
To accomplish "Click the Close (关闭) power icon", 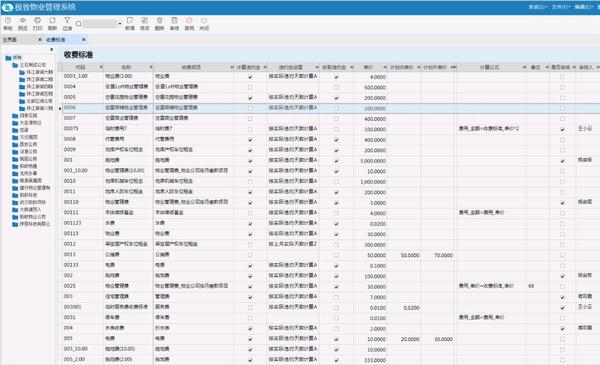I will (x=204, y=21).
